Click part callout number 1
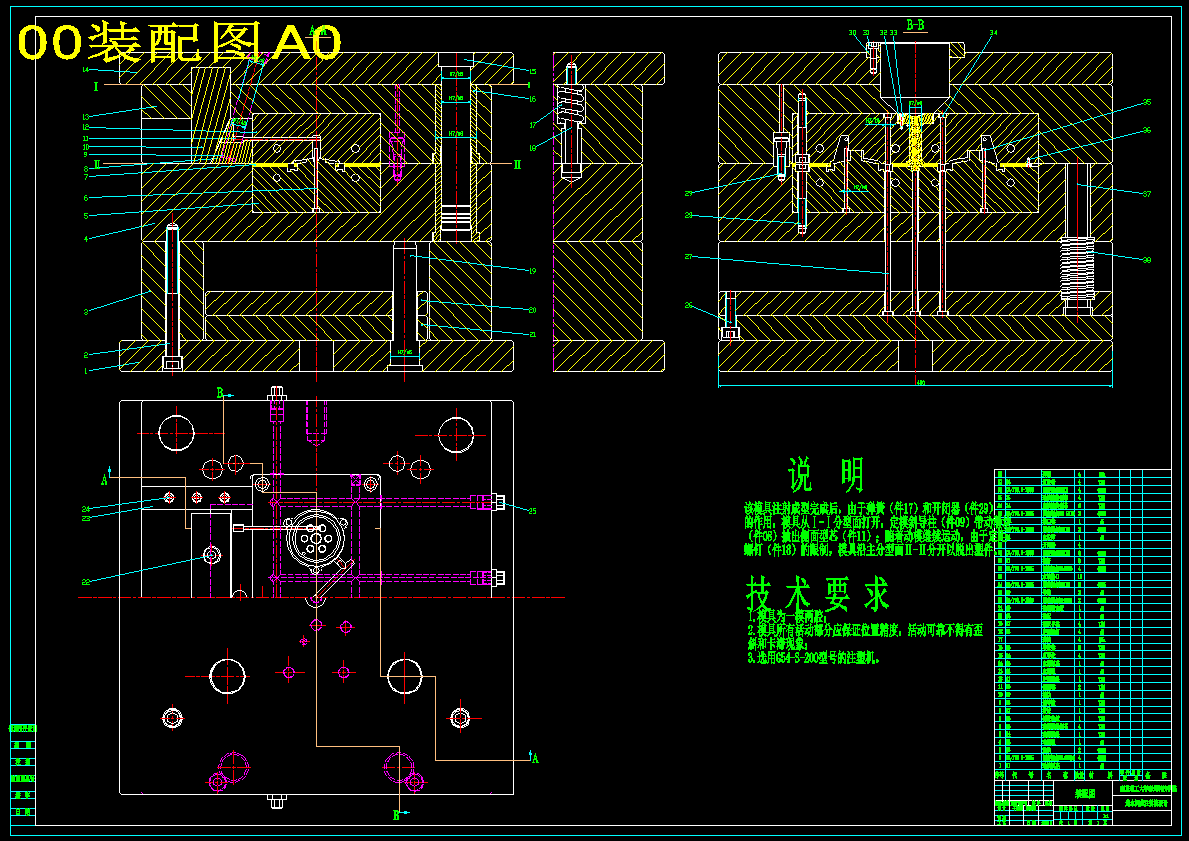The image size is (1189, 841). point(86,371)
